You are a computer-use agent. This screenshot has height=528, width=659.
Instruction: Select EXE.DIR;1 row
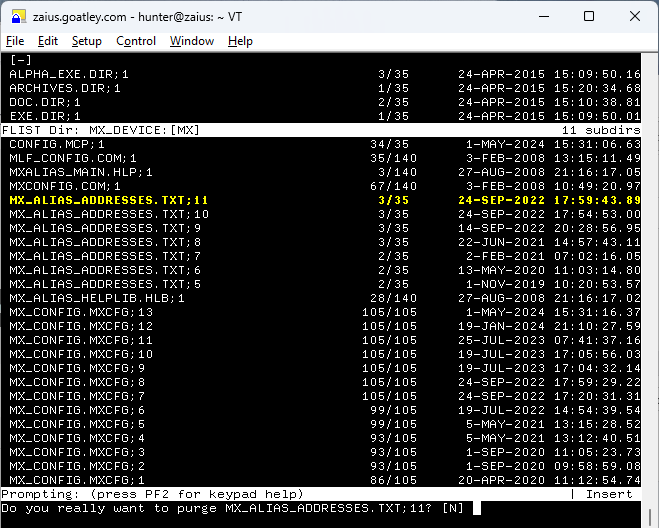324,116
